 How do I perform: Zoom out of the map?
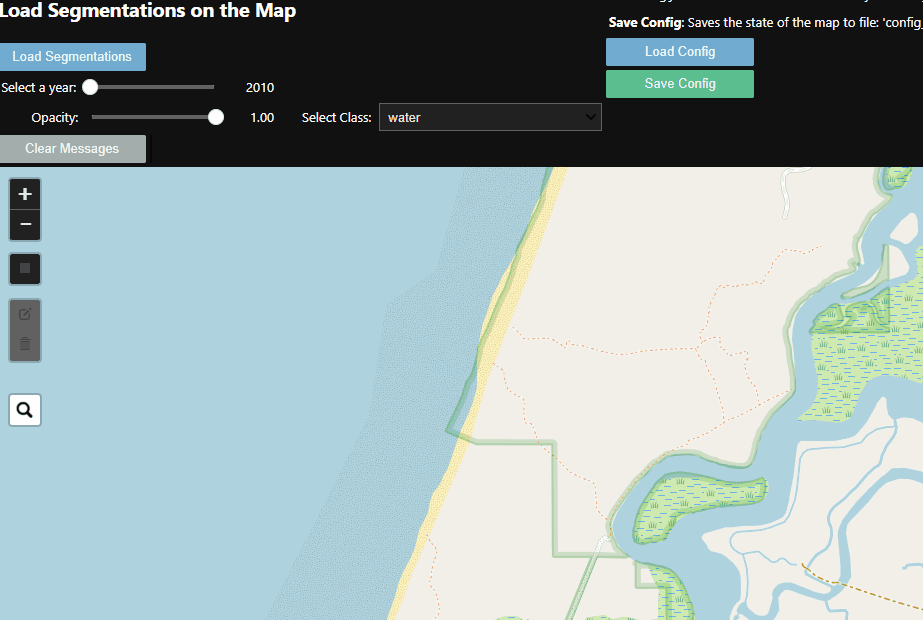[x=25, y=225]
